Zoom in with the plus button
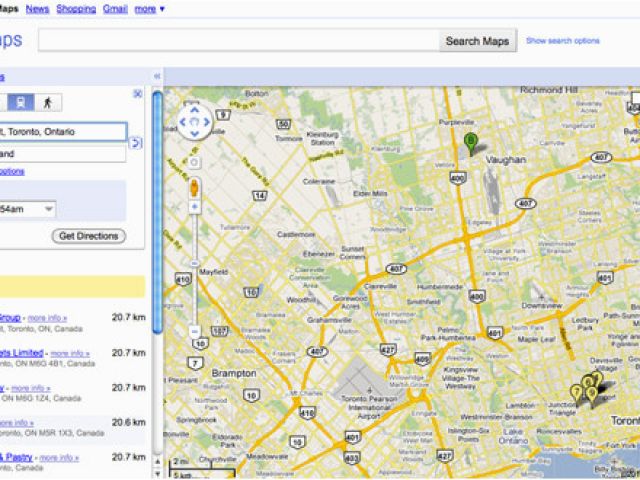This screenshot has height=480, width=640. (x=195, y=207)
